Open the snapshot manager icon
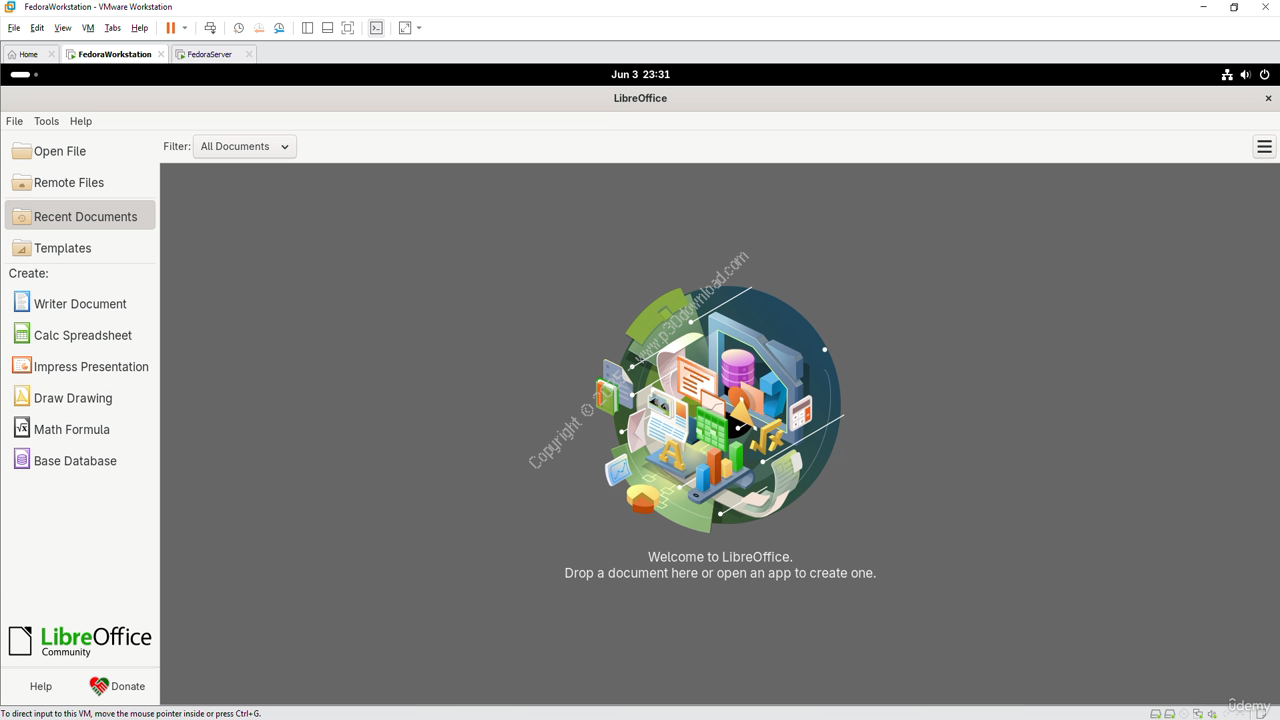Screen dimensions: 1280x720 click(279, 28)
